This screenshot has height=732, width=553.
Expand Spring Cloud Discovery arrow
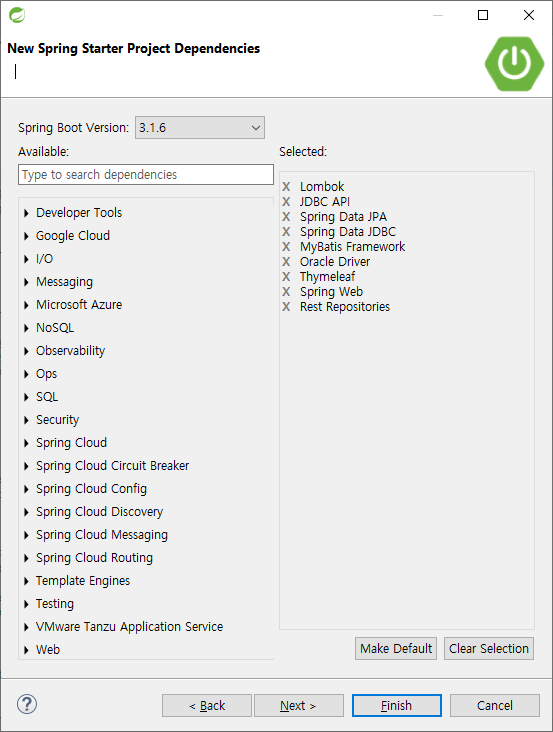pos(26,512)
